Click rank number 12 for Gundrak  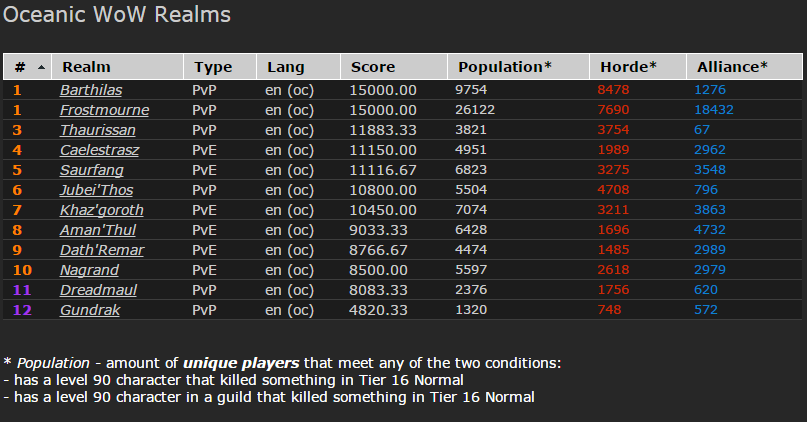pos(22,310)
